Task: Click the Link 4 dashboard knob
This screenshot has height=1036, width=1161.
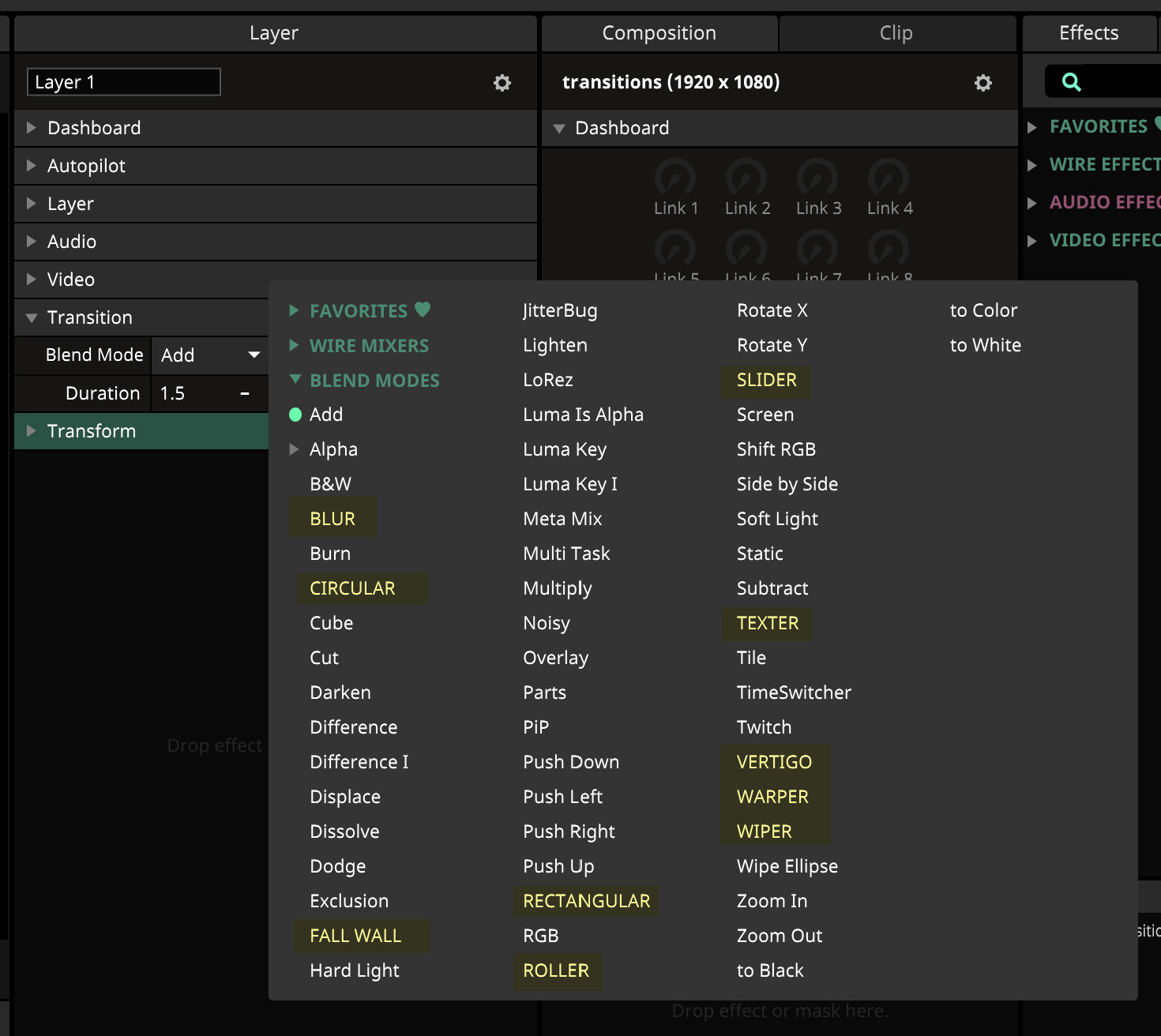Action: click(889, 178)
